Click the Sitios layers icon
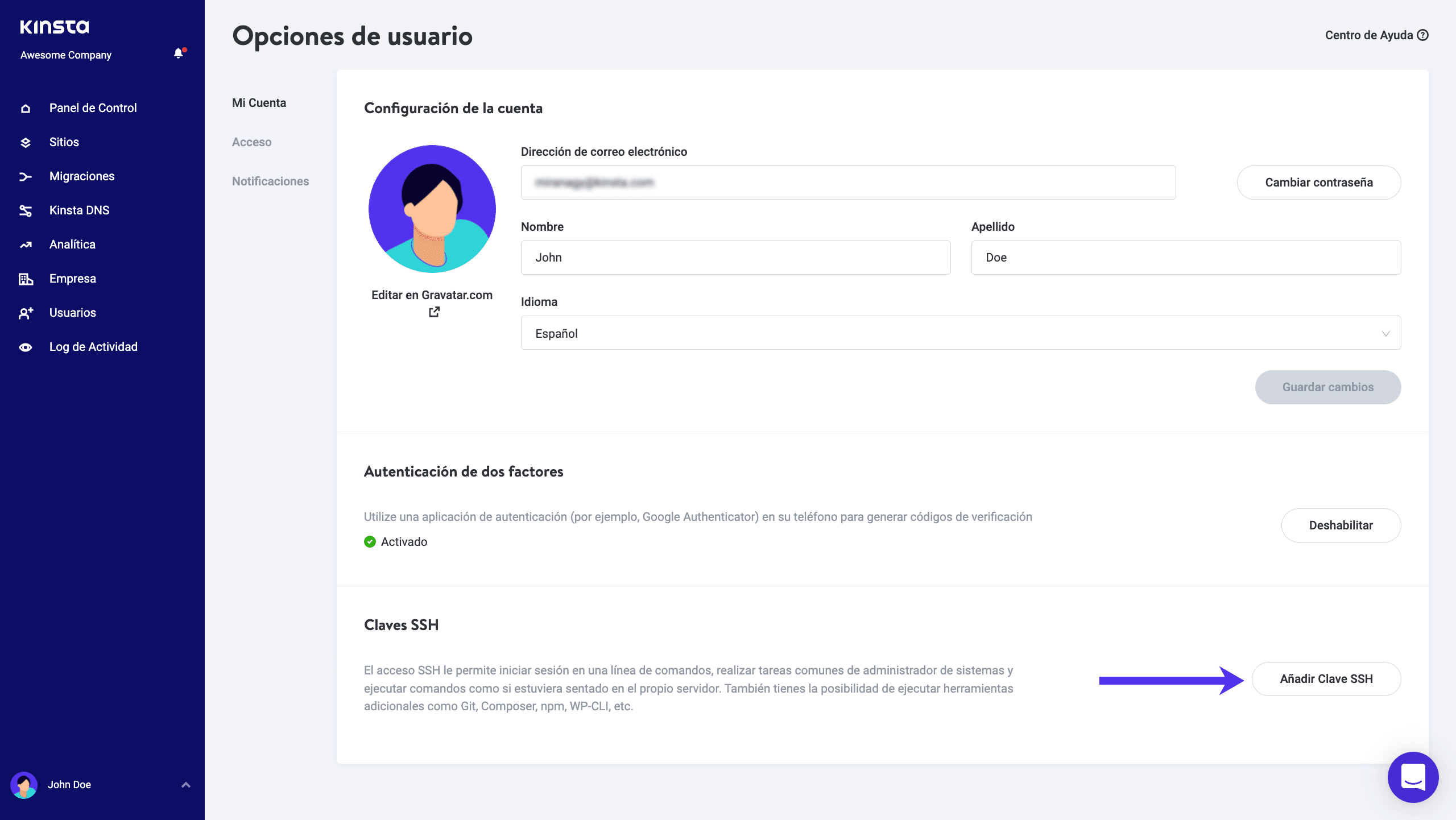 26,143
